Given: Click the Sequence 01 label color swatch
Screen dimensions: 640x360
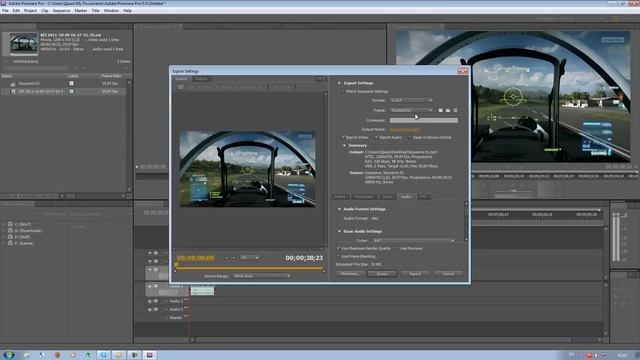Looking at the screenshot, I should coord(71,83).
